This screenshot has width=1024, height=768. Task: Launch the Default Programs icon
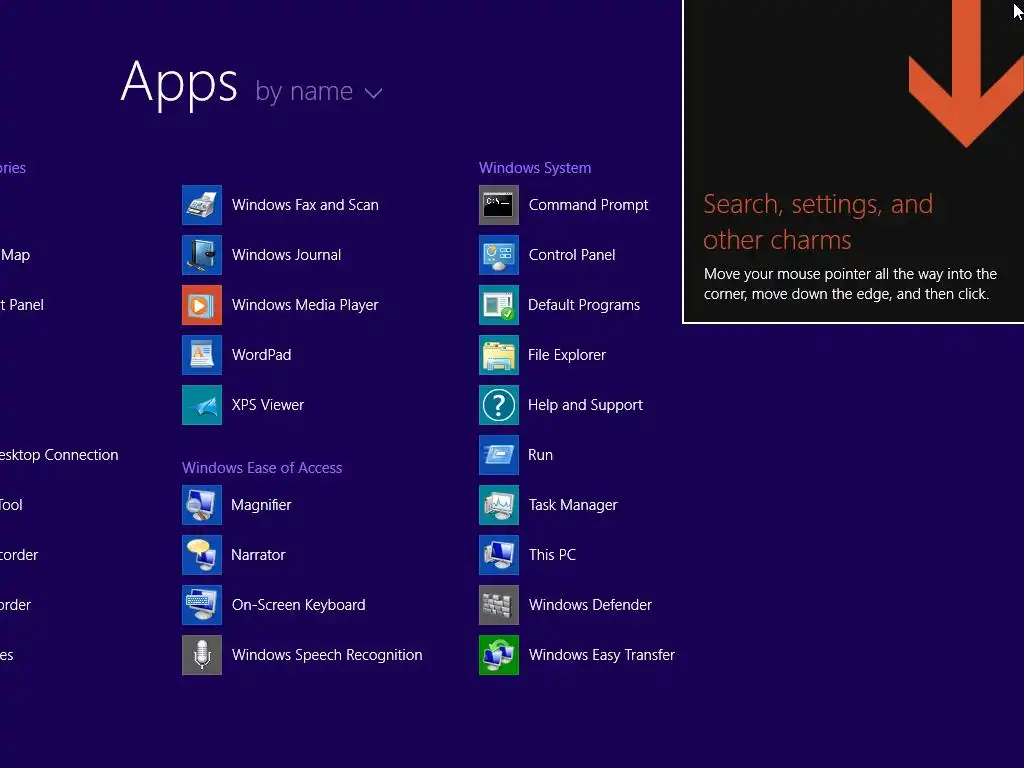[499, 305]
